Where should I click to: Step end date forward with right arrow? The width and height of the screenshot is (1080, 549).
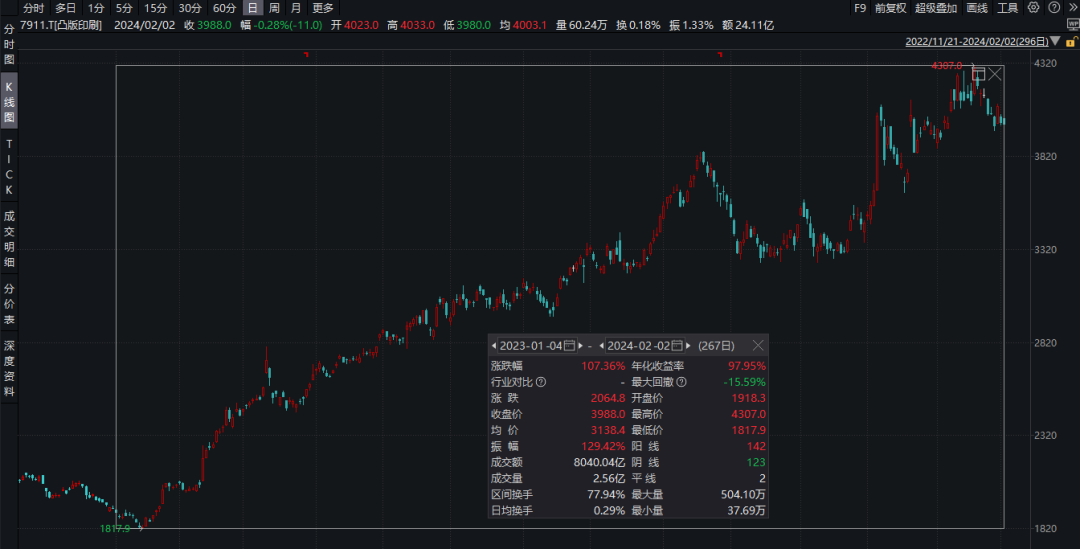click(x=689, y=345)
